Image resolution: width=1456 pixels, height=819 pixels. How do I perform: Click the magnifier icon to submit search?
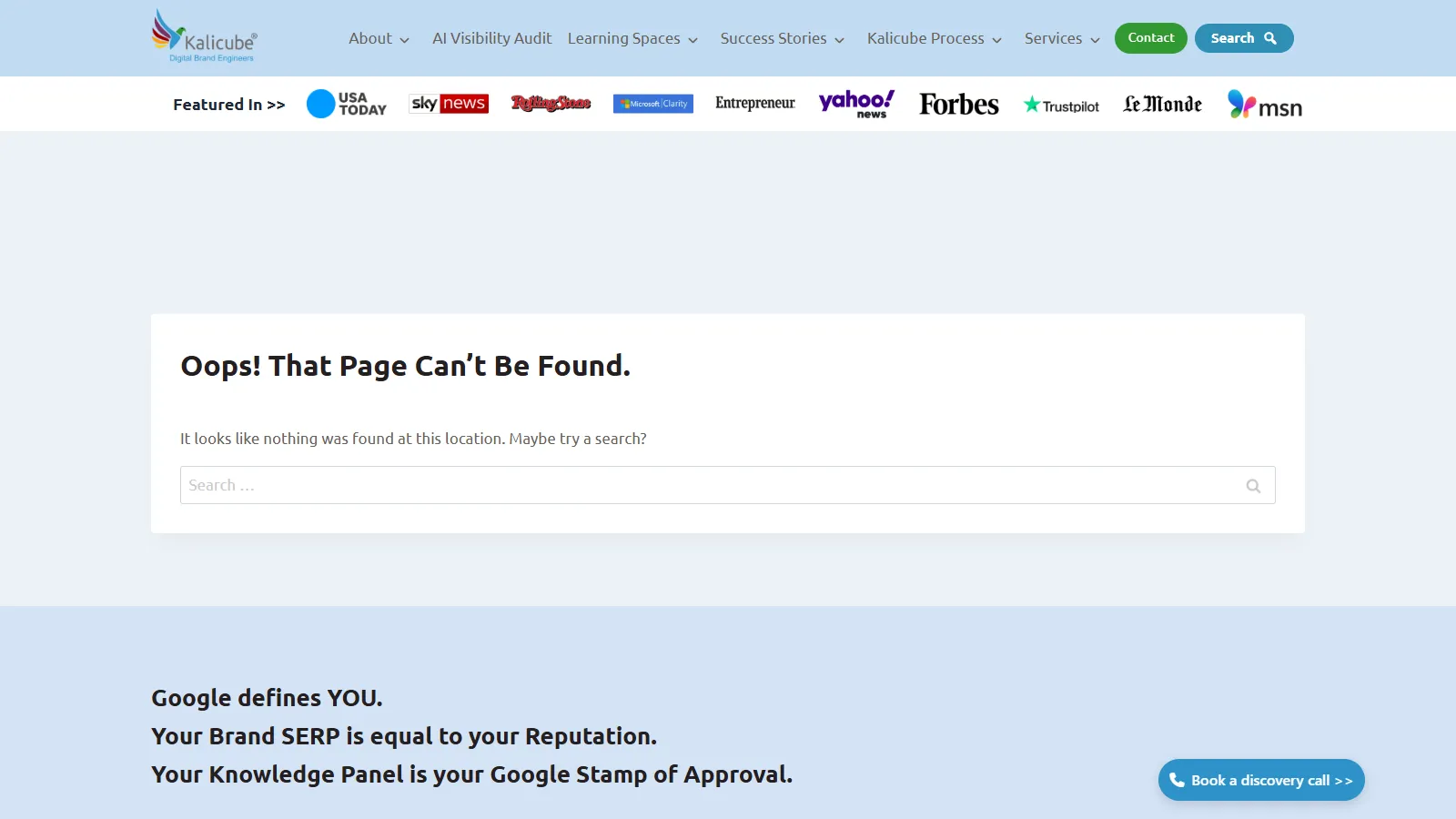(1253, 485)
